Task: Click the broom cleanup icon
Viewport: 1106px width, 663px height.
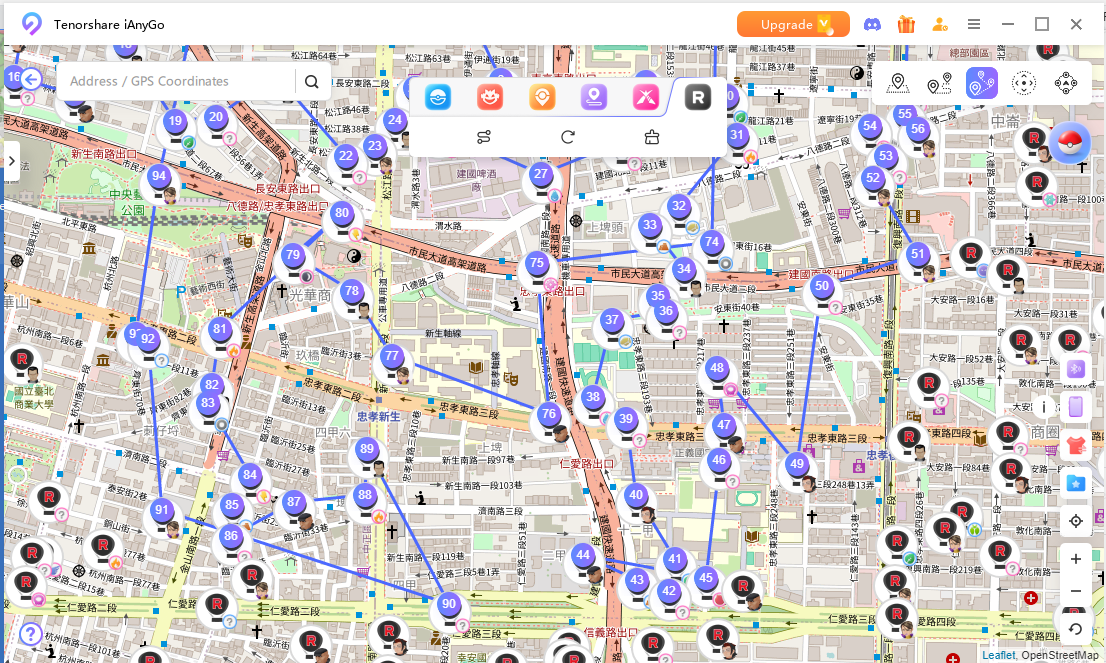Action: pyautogui.click(x=651, y=137)
